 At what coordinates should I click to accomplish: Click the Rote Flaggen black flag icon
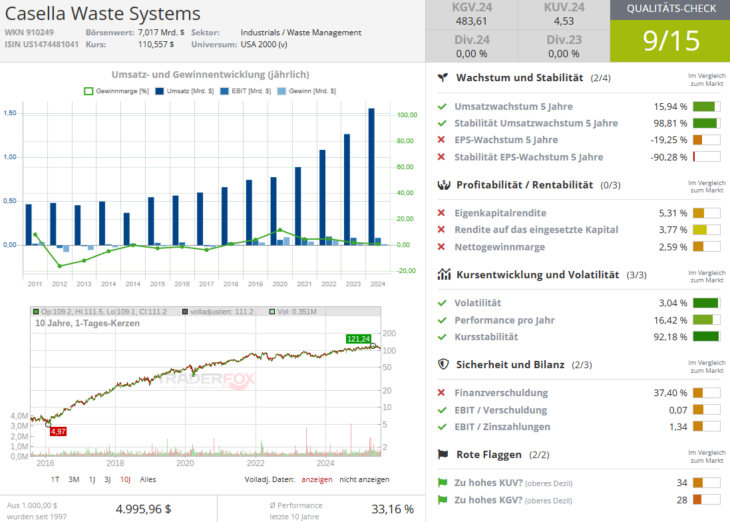tap(443, 454)
